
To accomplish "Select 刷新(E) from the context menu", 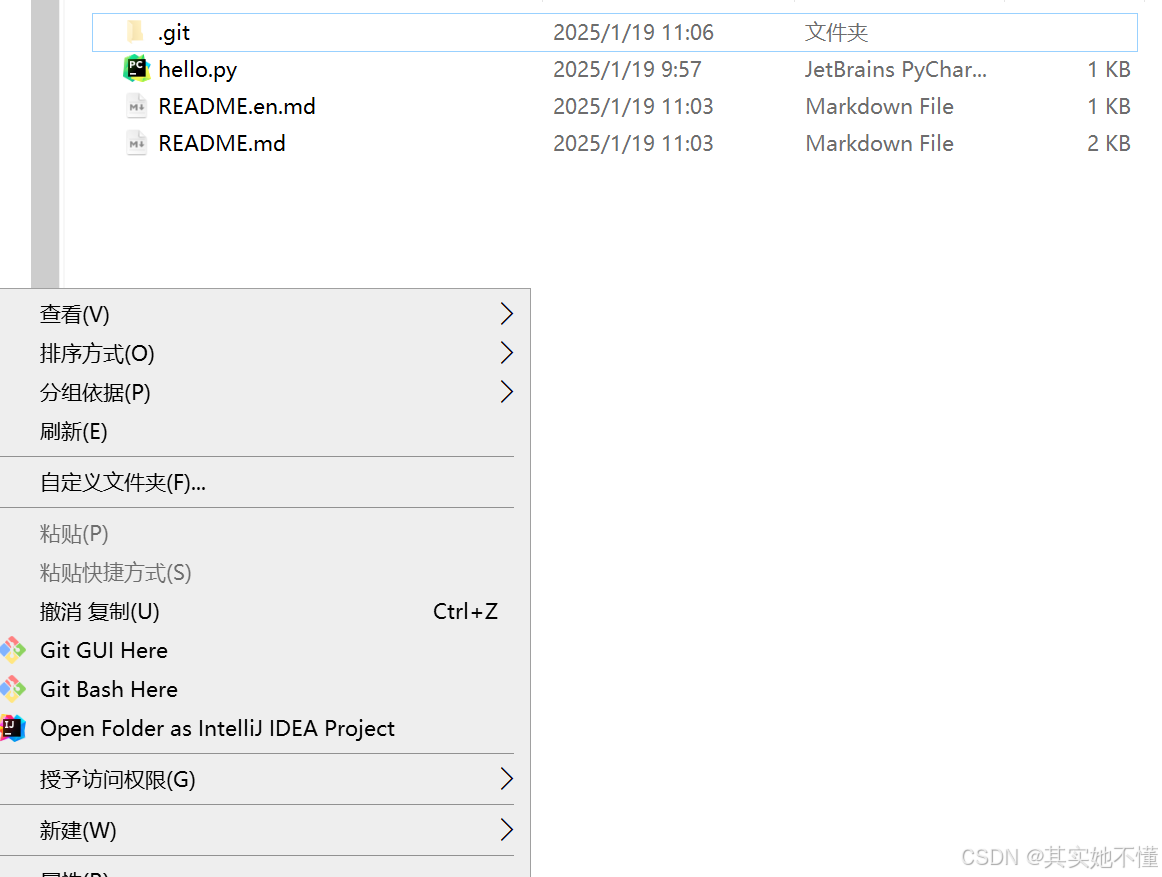I will coord(73,431).
